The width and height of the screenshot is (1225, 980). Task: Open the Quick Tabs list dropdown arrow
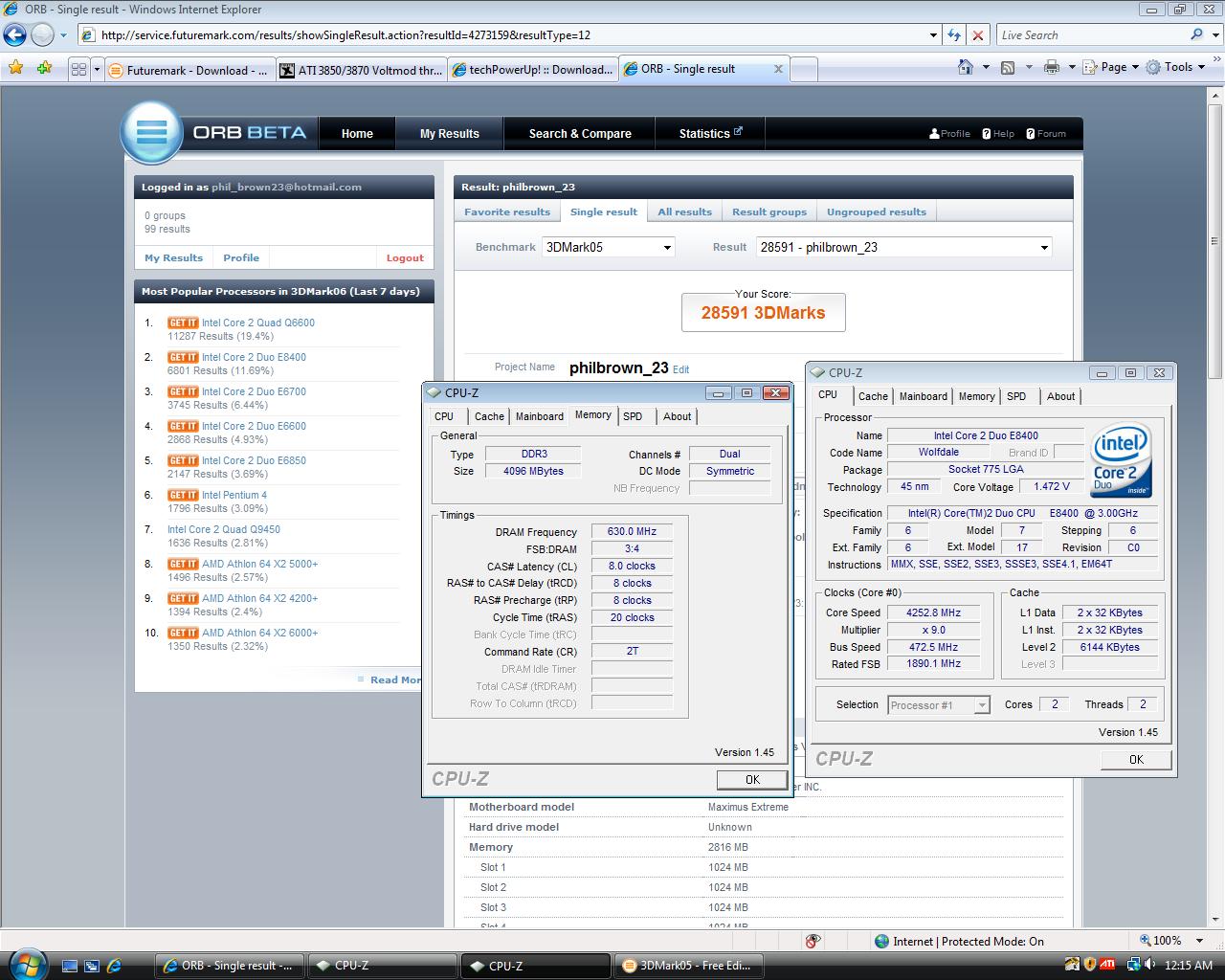click(x=97, y=69)
